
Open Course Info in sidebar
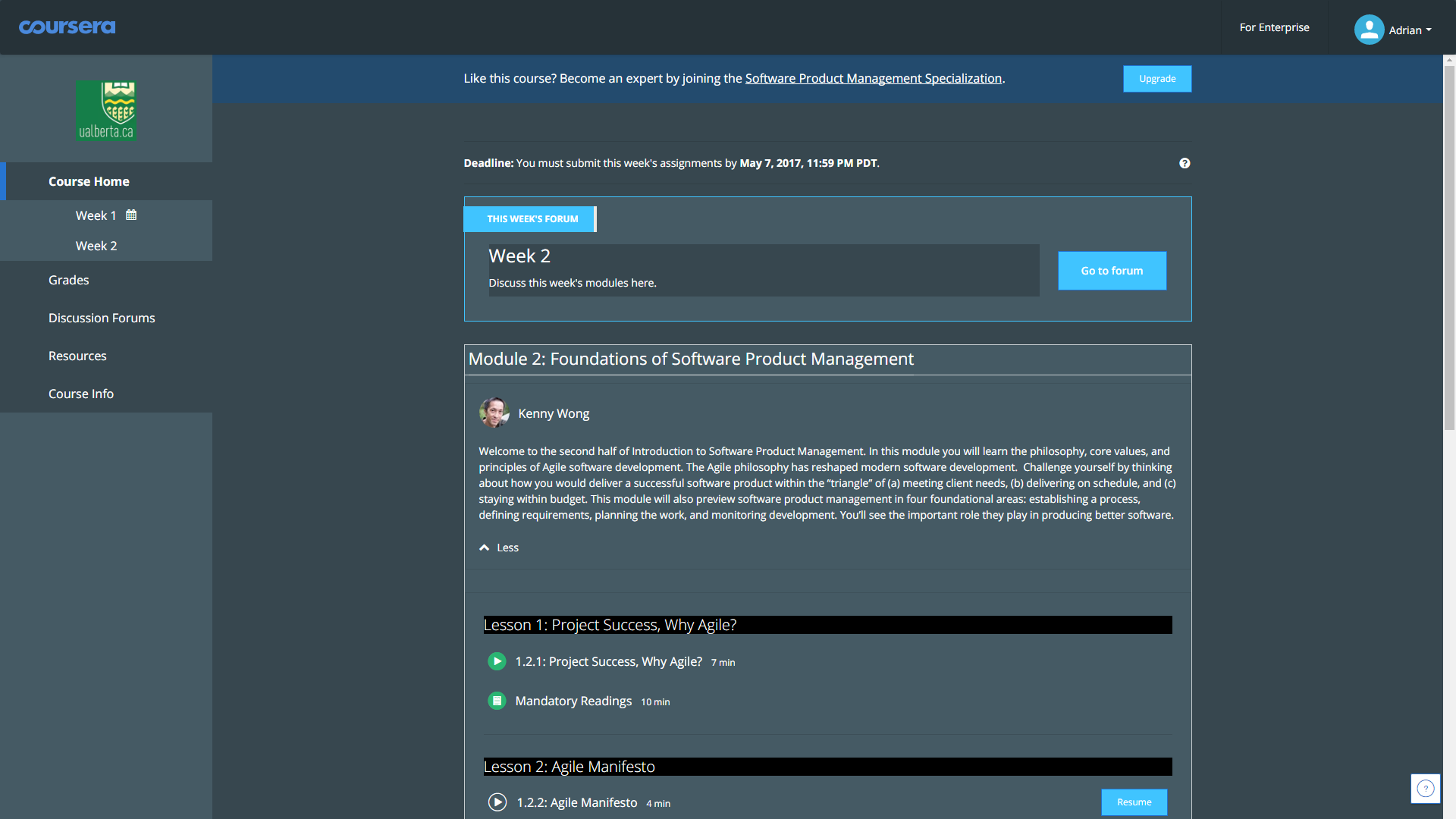pyautogui.click(x=81, y=394)
